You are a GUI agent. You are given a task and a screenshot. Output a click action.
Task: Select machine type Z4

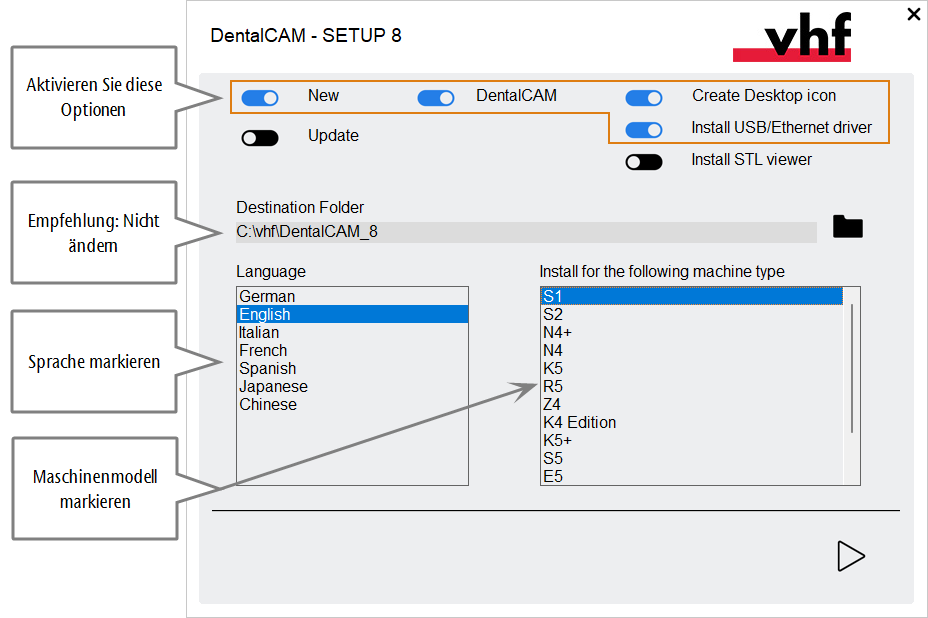click(691, 404)
